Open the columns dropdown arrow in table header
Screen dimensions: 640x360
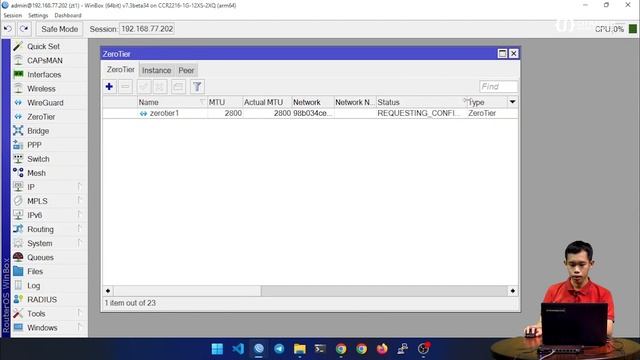tap(512, 102)
